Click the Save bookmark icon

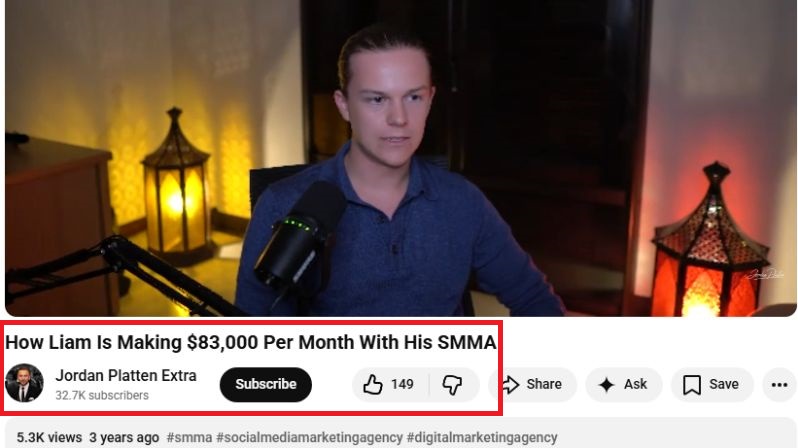click(x=692, y=384)
